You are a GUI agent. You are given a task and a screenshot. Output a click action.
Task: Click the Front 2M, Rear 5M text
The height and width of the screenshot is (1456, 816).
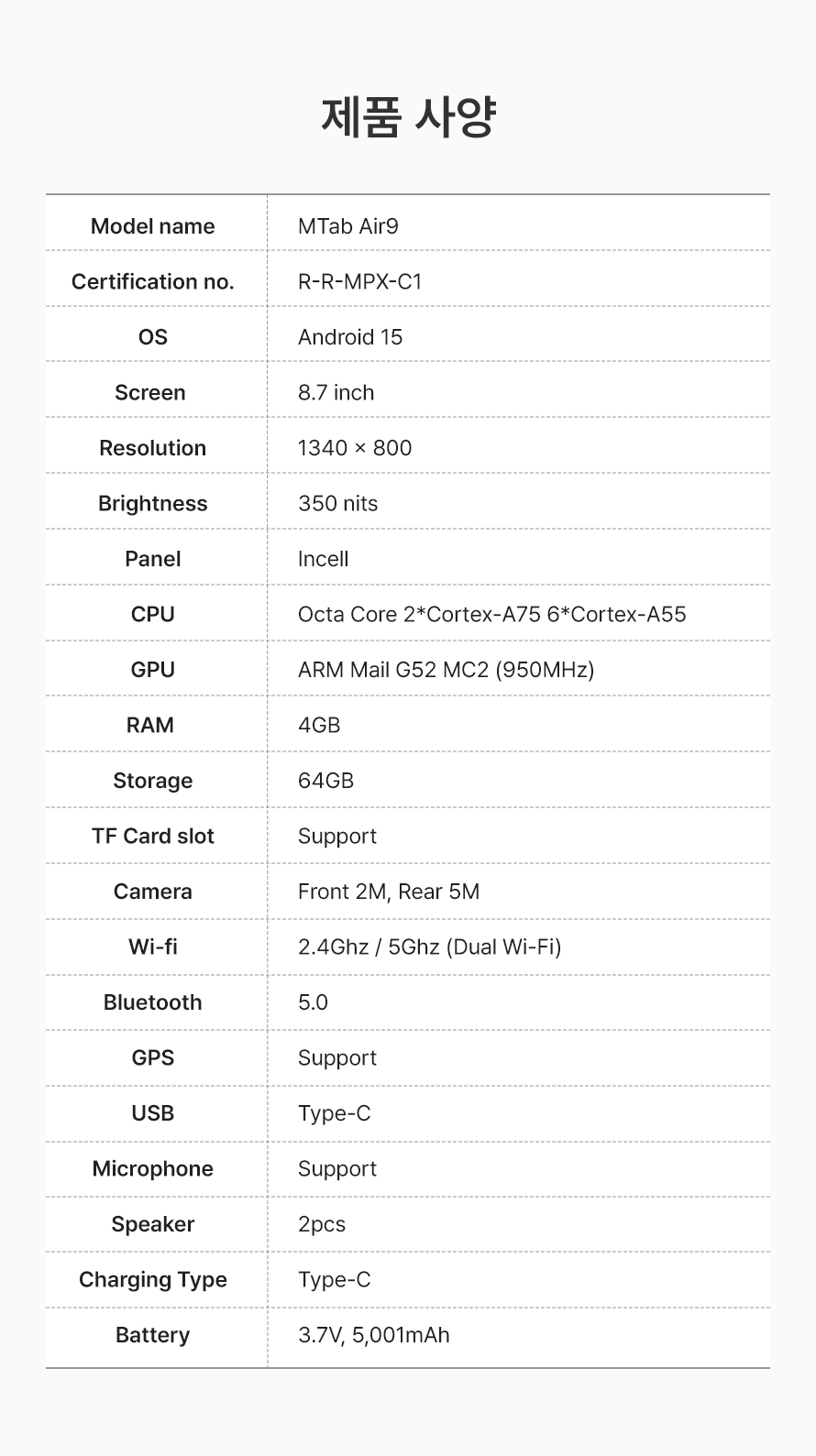(389, 892)
